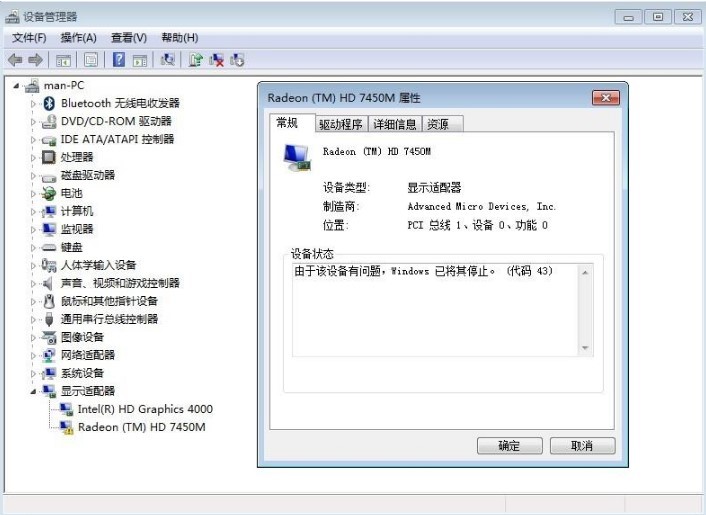Collapse the 显示适配器 node
This screenshot has width=706, height=515.
click(x=33, y=392)
